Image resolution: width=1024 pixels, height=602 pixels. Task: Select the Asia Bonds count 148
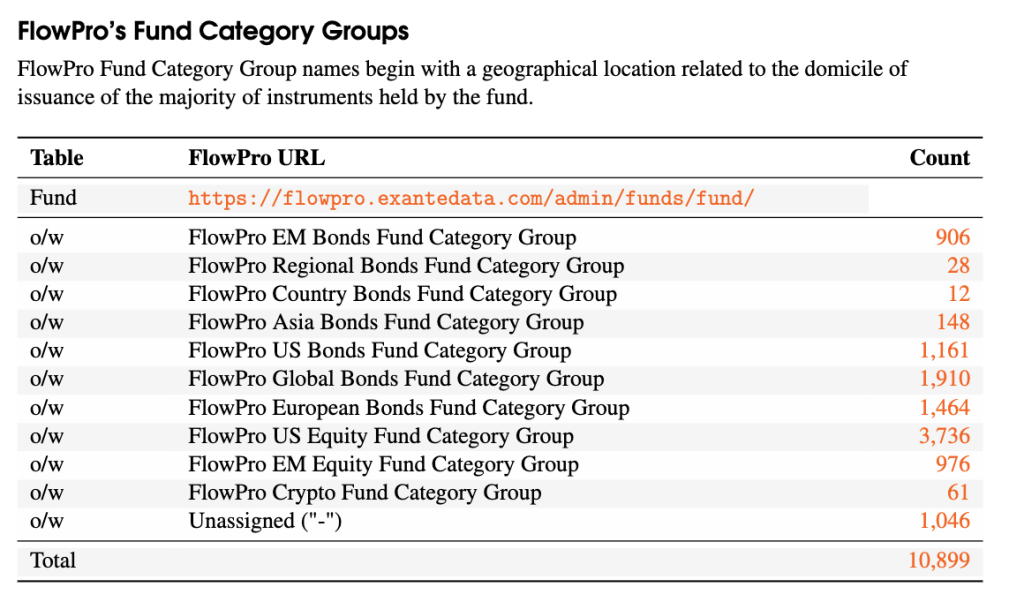[x=952, y=322]
